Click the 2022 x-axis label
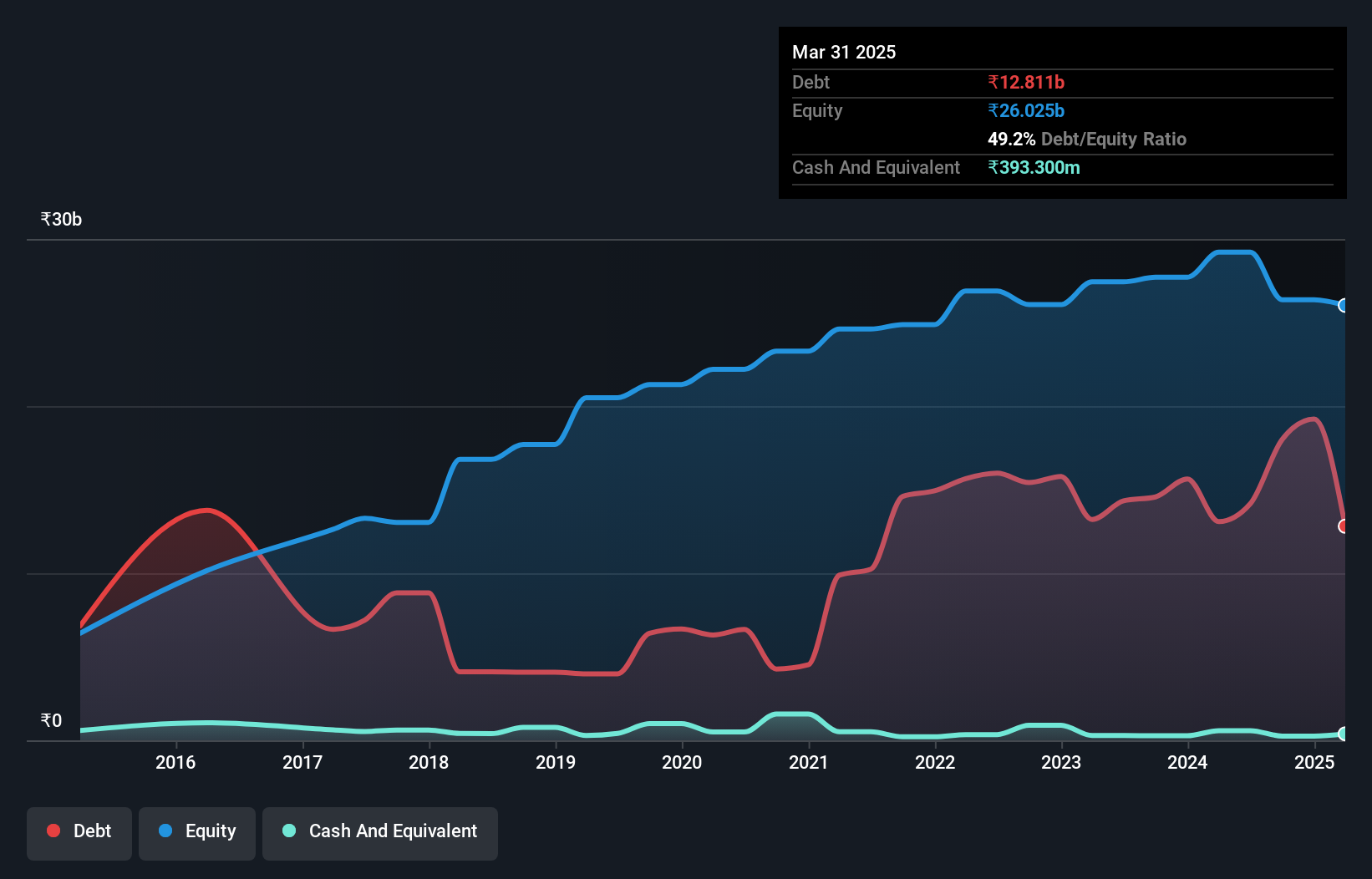1372x879 pixels. pos(935,762)
